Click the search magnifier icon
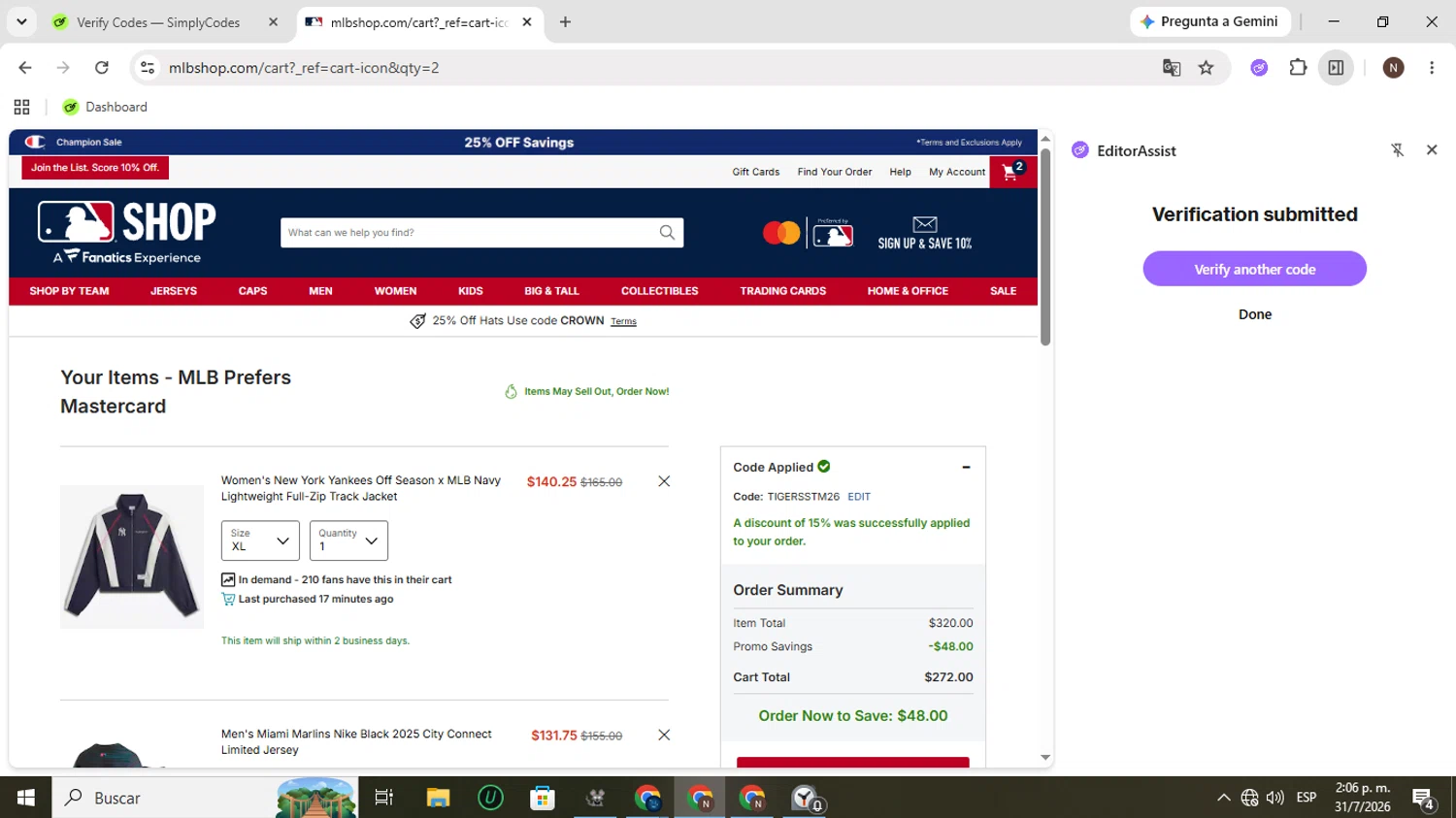Image resolution: width=1456 pixels, height=818 pixels. (667, 233)
